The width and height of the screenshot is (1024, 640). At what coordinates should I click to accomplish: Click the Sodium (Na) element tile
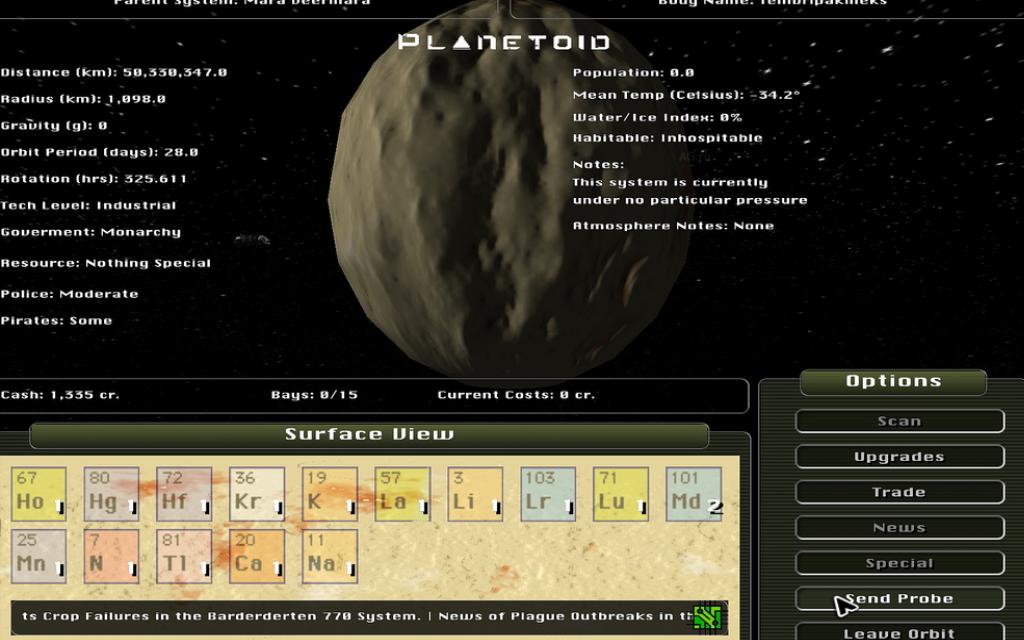(x=330, y=556)
